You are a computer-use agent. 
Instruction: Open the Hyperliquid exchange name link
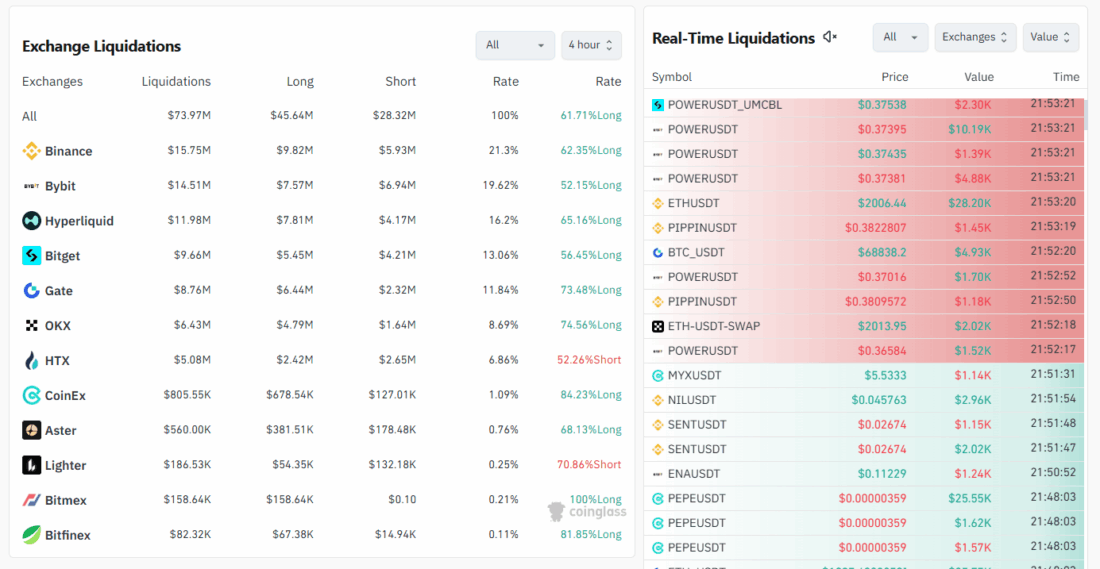click(79, 220)
